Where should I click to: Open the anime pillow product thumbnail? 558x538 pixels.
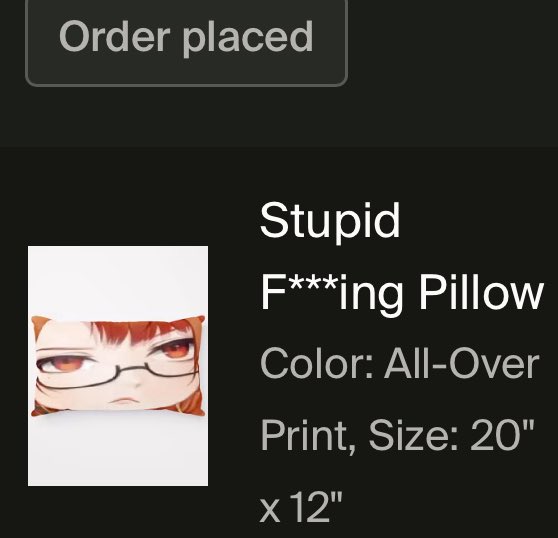click(118, 366)
